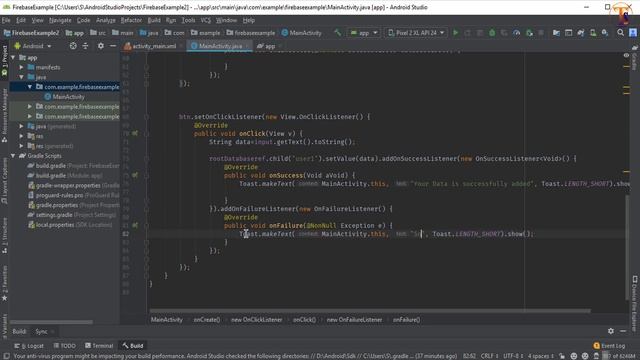Collapse the java folder arrow
Screen dimensions: 640x360
pyautogui.click(x=22, y=77)
